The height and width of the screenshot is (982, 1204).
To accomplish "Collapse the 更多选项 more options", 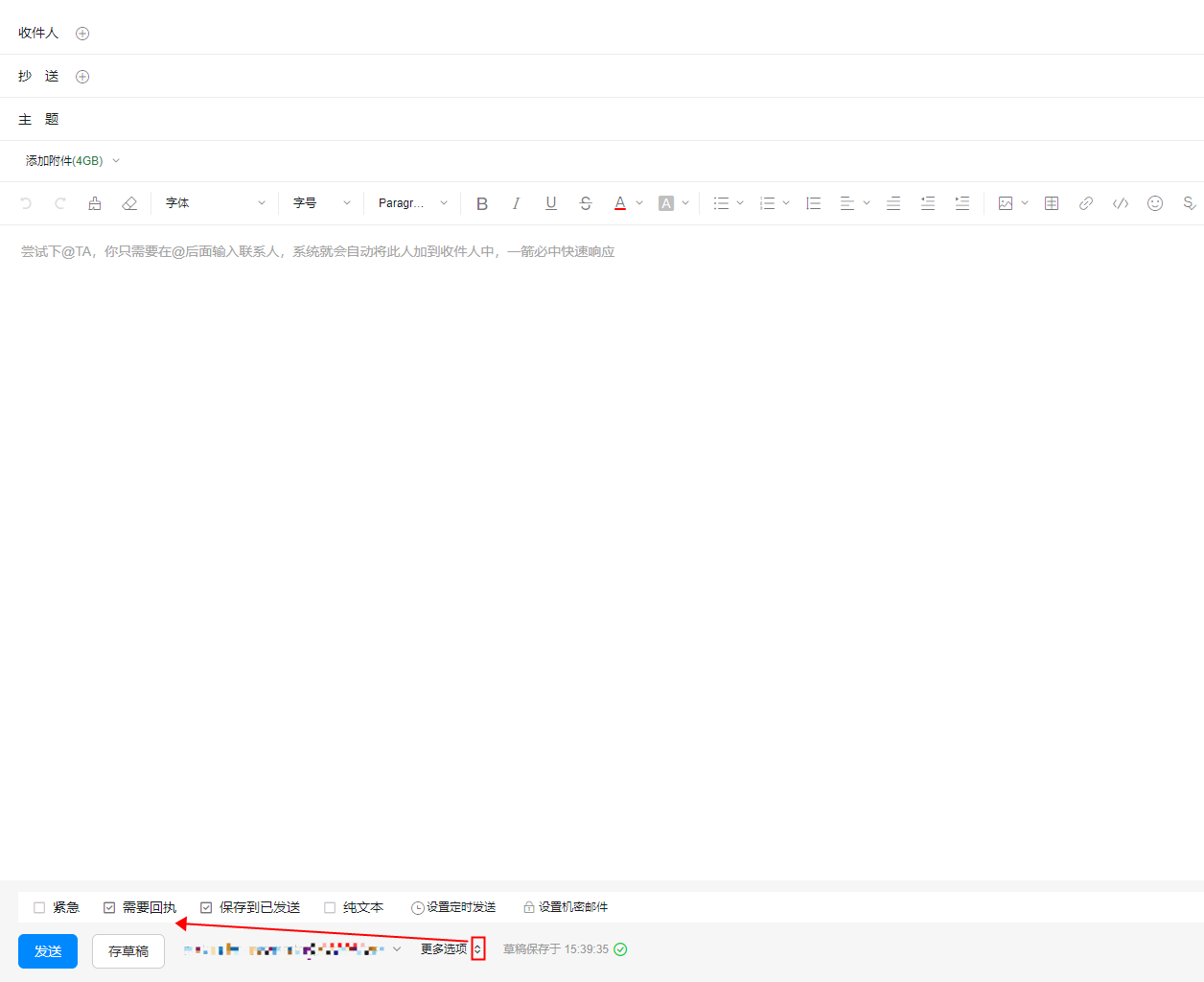I will (477, 949).
